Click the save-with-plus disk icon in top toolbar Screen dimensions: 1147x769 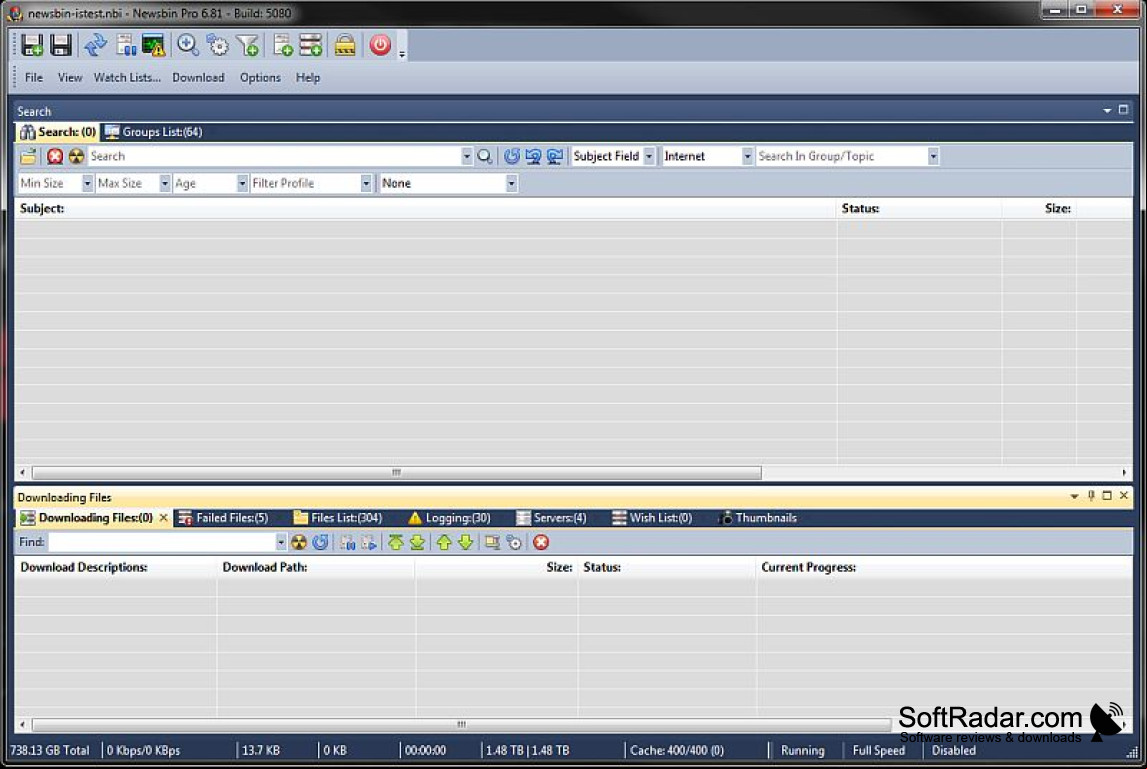click(x=31, y=45)
